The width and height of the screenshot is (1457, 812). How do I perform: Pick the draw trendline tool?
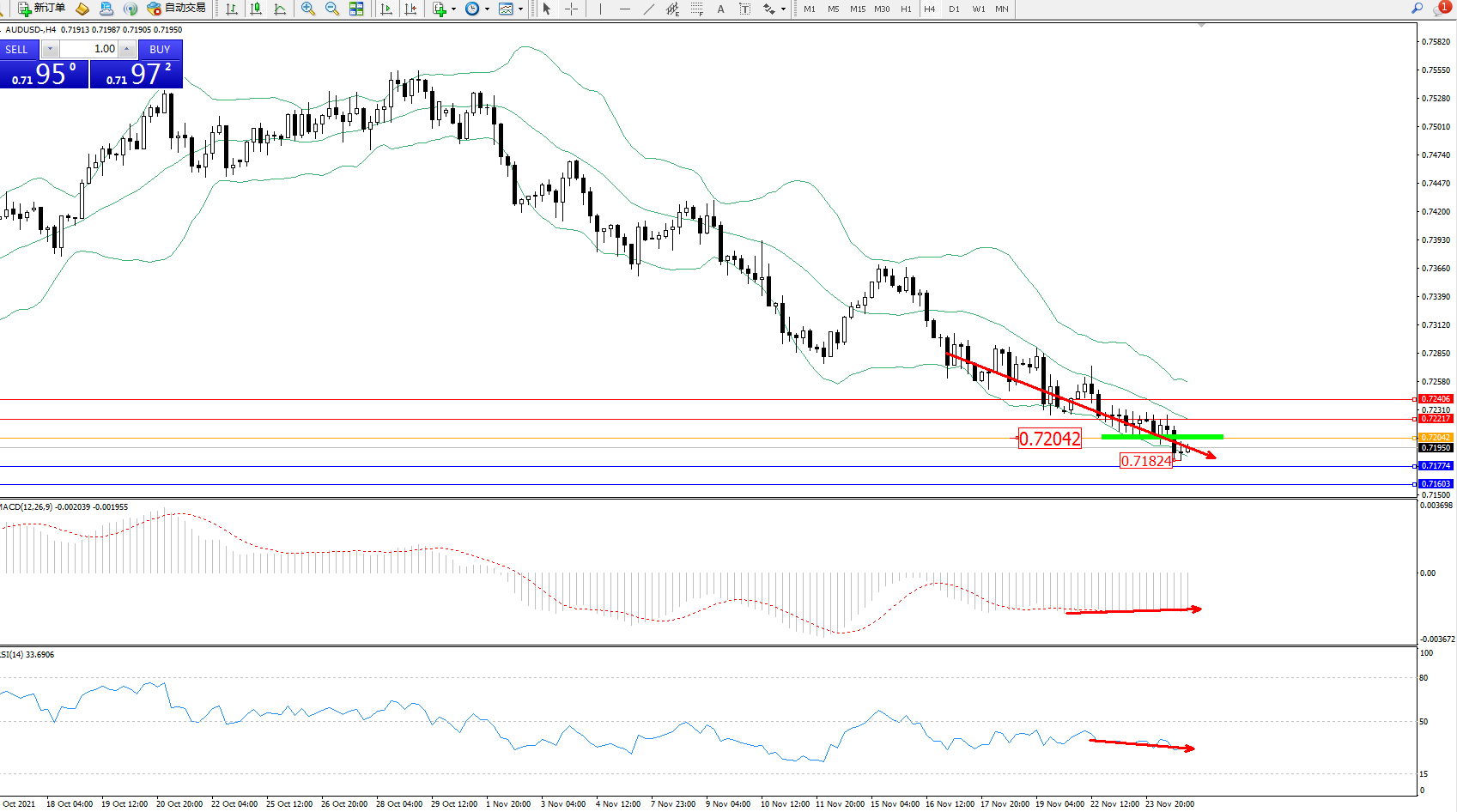coord(649,9)
